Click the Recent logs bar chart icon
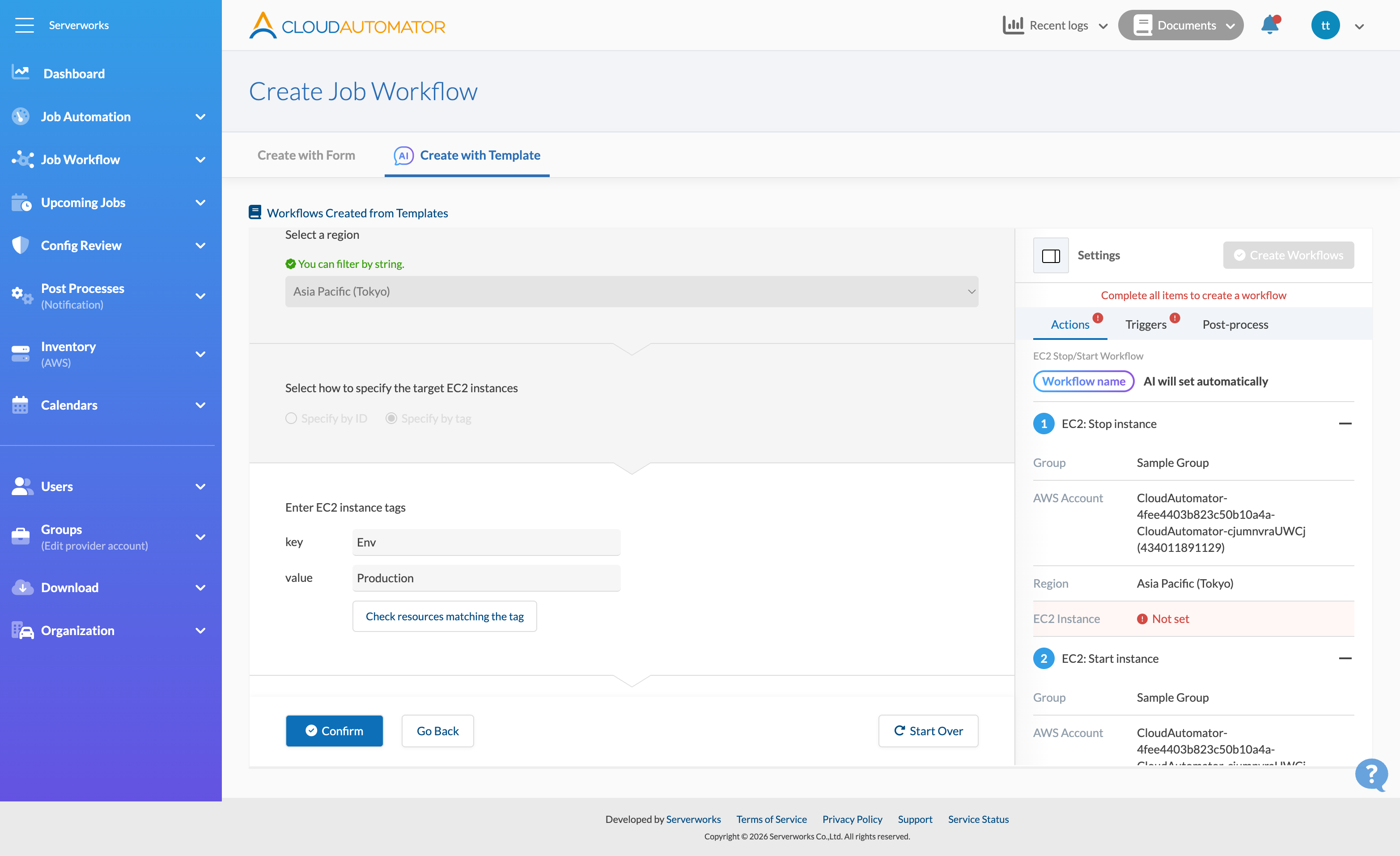This screenshot has height=856, width=1400. 1013,25
